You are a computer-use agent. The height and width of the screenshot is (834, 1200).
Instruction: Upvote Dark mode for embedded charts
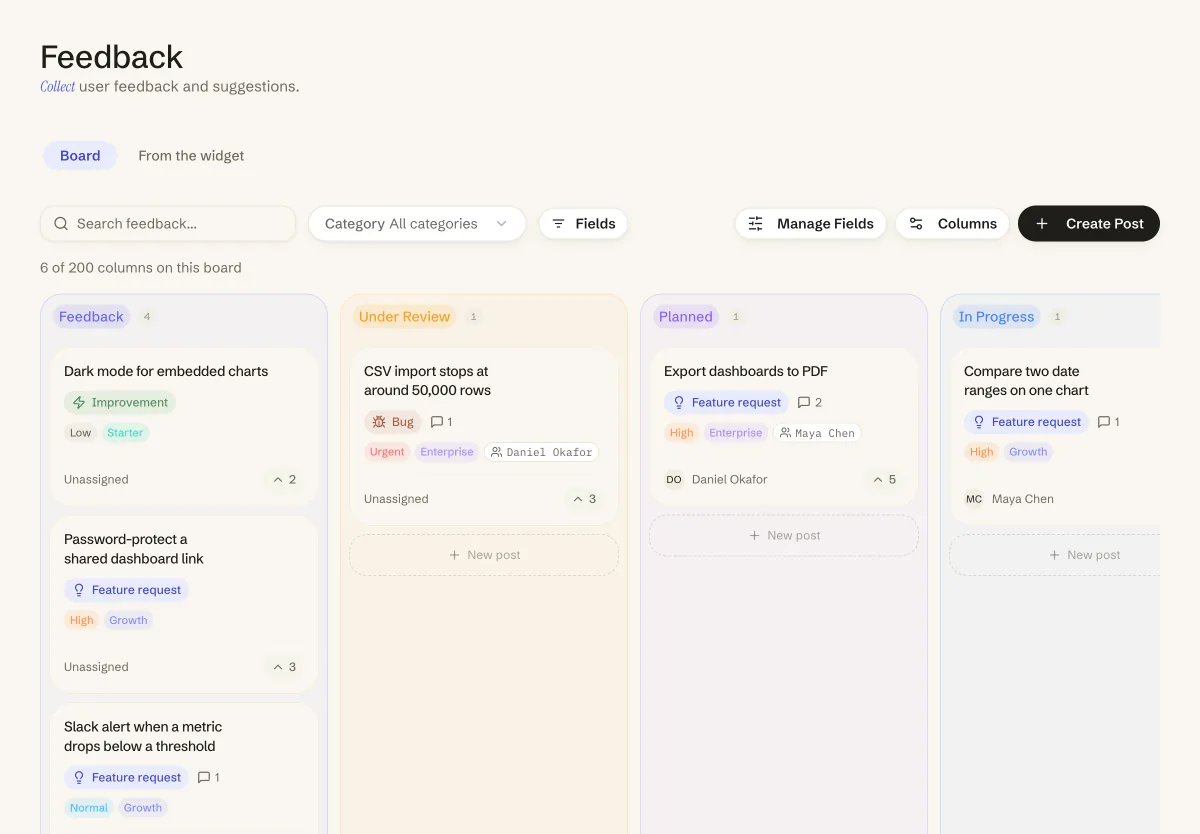pos(284,480)
